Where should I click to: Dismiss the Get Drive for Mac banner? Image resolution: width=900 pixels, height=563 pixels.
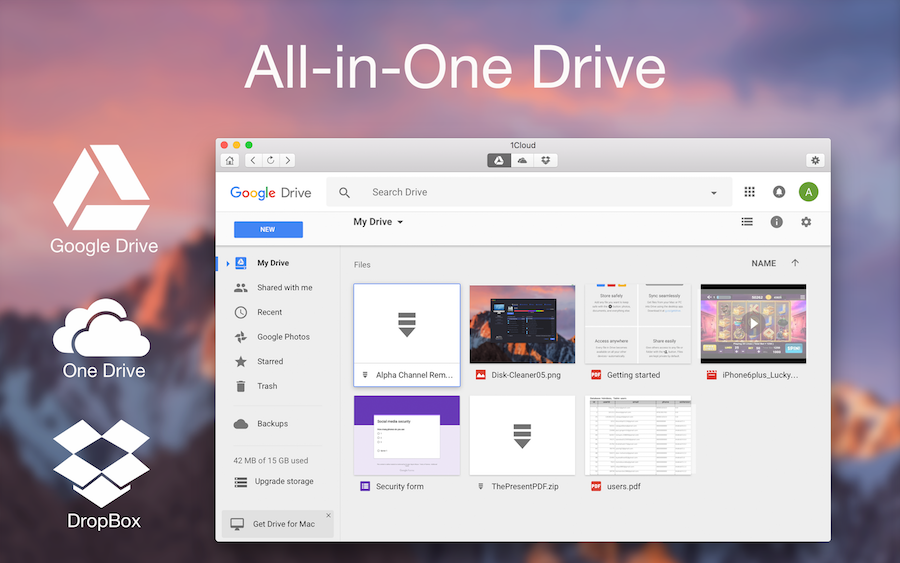click(x=328, y=515)
